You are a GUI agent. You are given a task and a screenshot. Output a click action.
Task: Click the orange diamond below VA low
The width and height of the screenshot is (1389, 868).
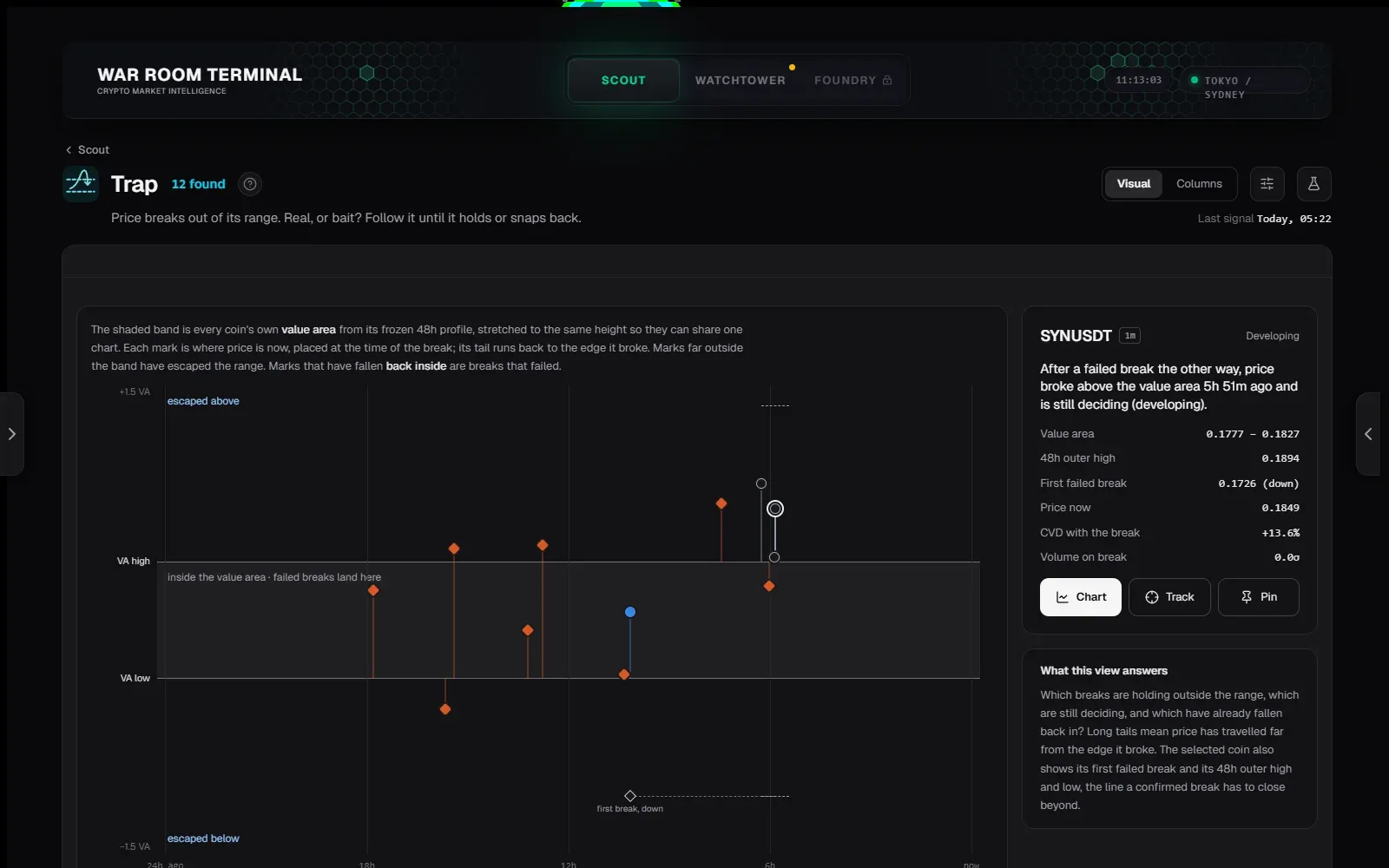click(x=445, y=709)
